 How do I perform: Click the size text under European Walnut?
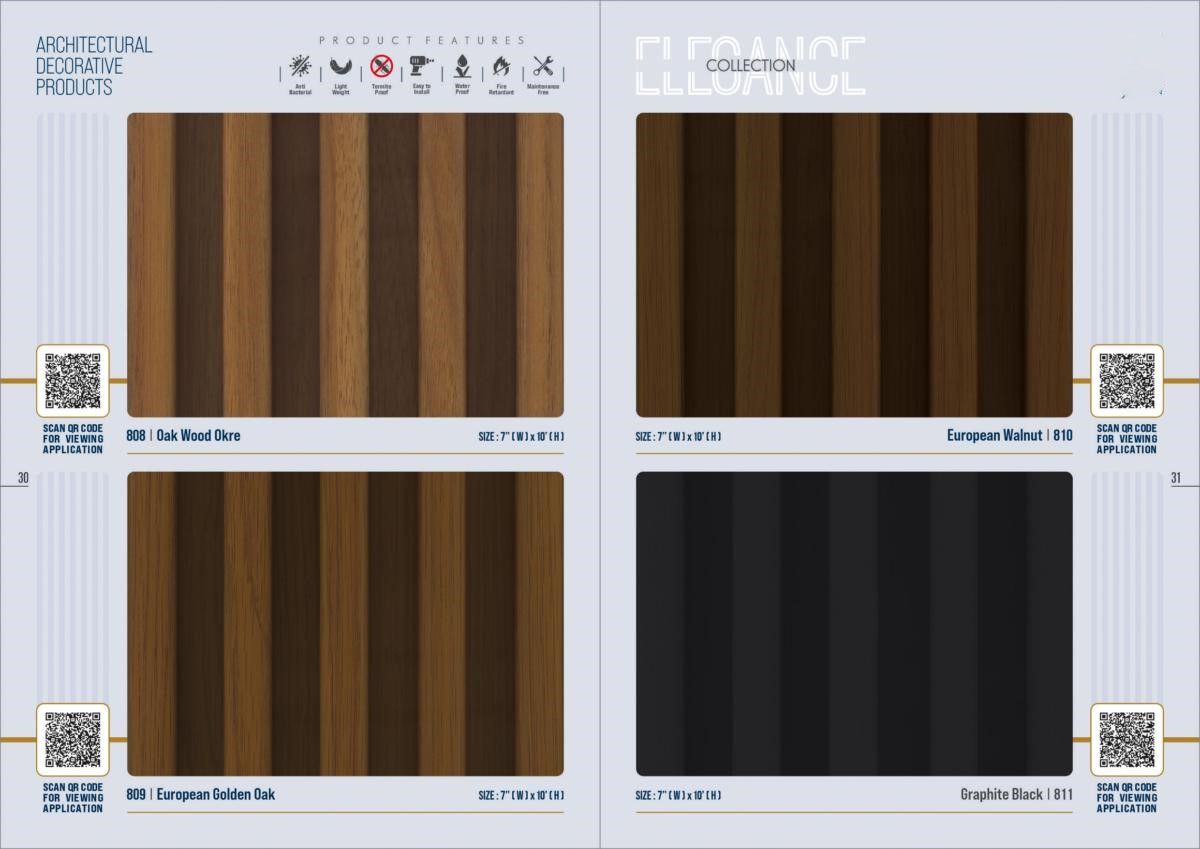pos(679,437)
